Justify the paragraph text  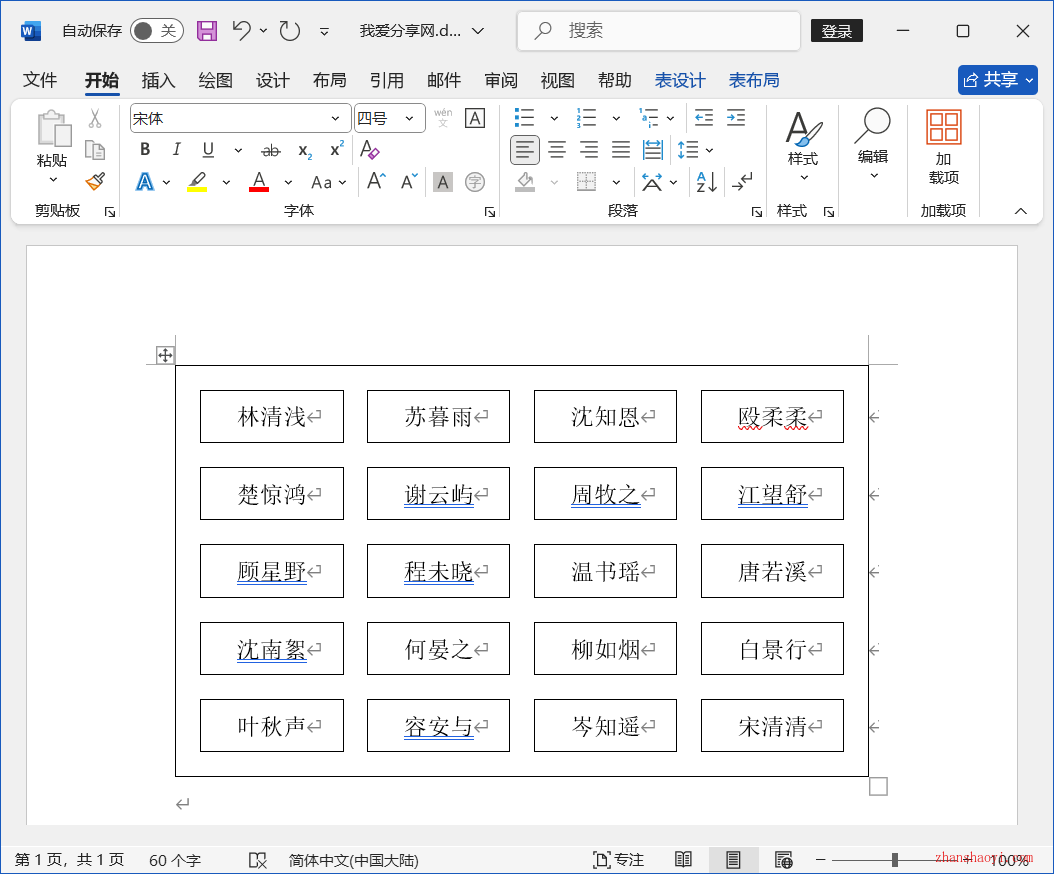pos(621,150)
